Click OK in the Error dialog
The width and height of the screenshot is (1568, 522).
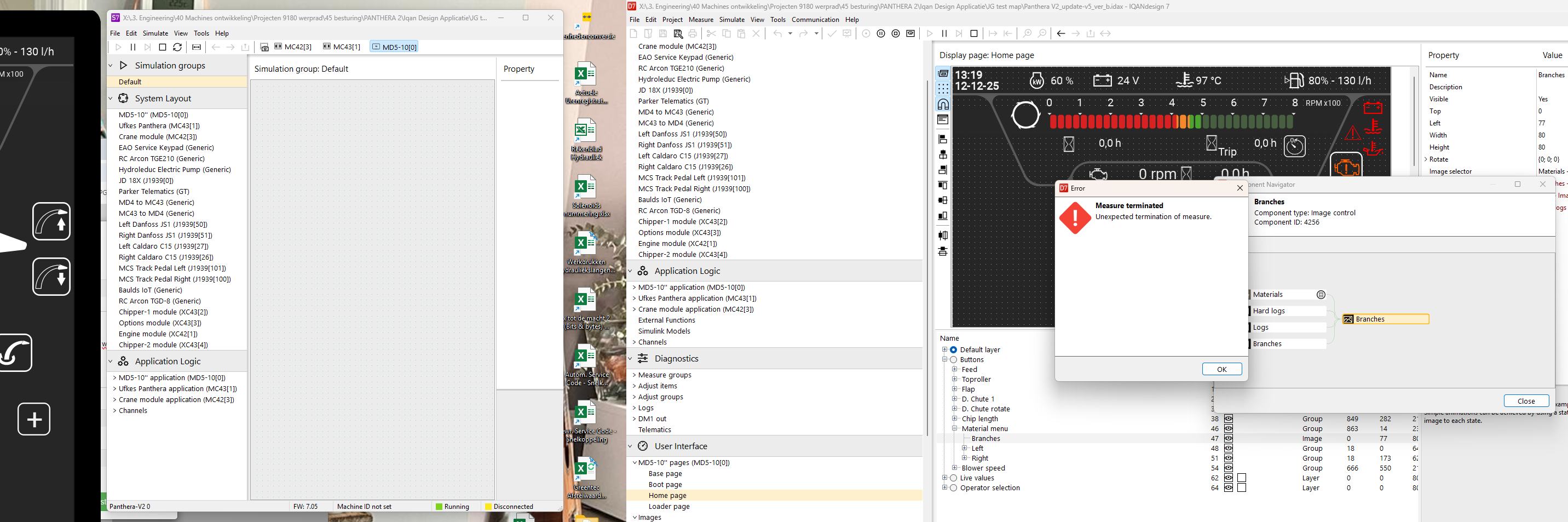pyautogui.click(x=1221, y=369)
